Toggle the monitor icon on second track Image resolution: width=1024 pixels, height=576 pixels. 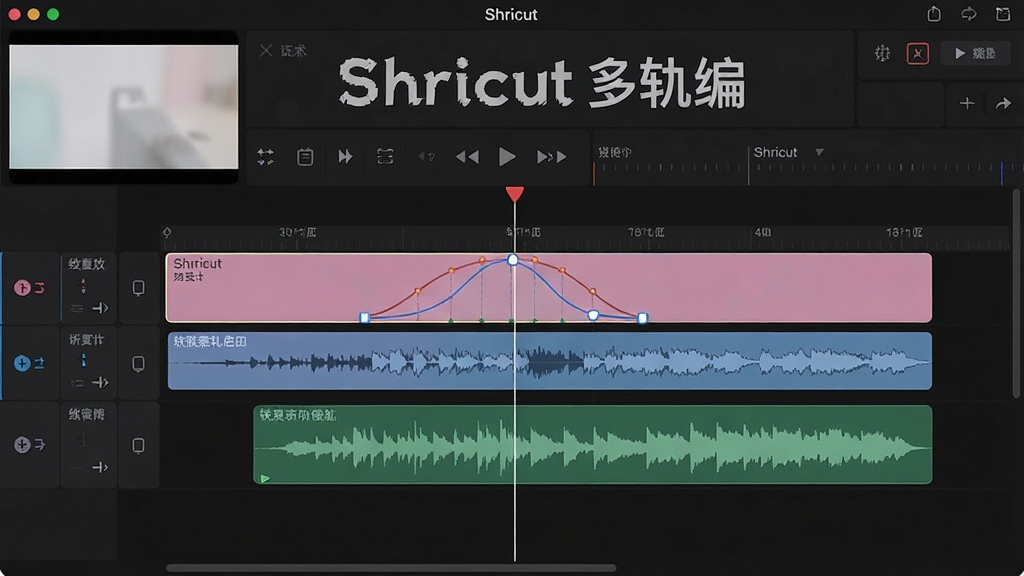pos(138,363)
